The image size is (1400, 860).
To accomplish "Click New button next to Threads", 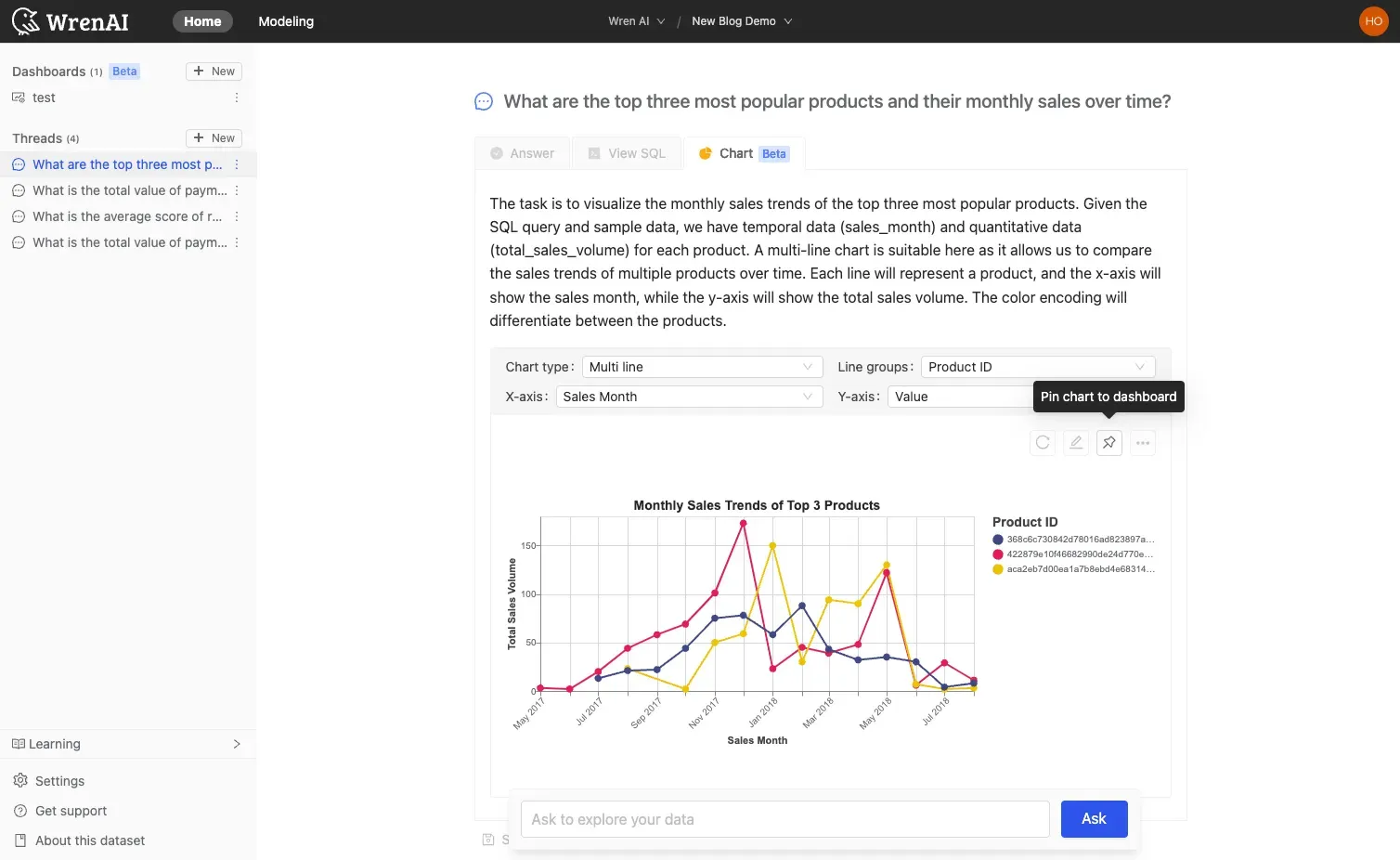I will tap(214, 138).
